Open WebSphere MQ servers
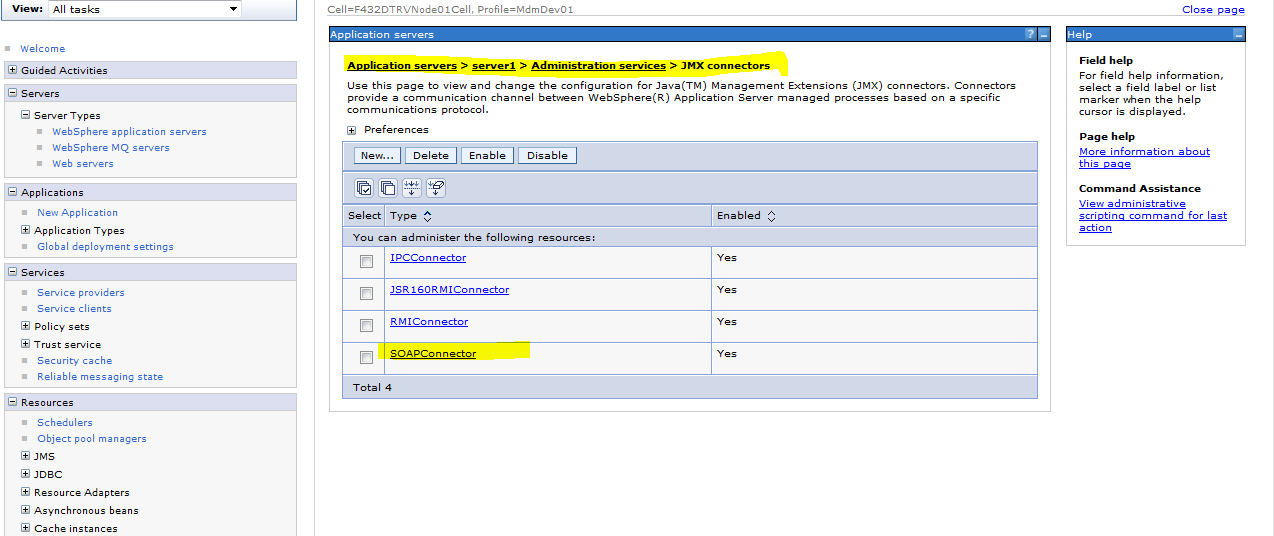The width and height of the screenshot is (1274, 536). point(111,147)
